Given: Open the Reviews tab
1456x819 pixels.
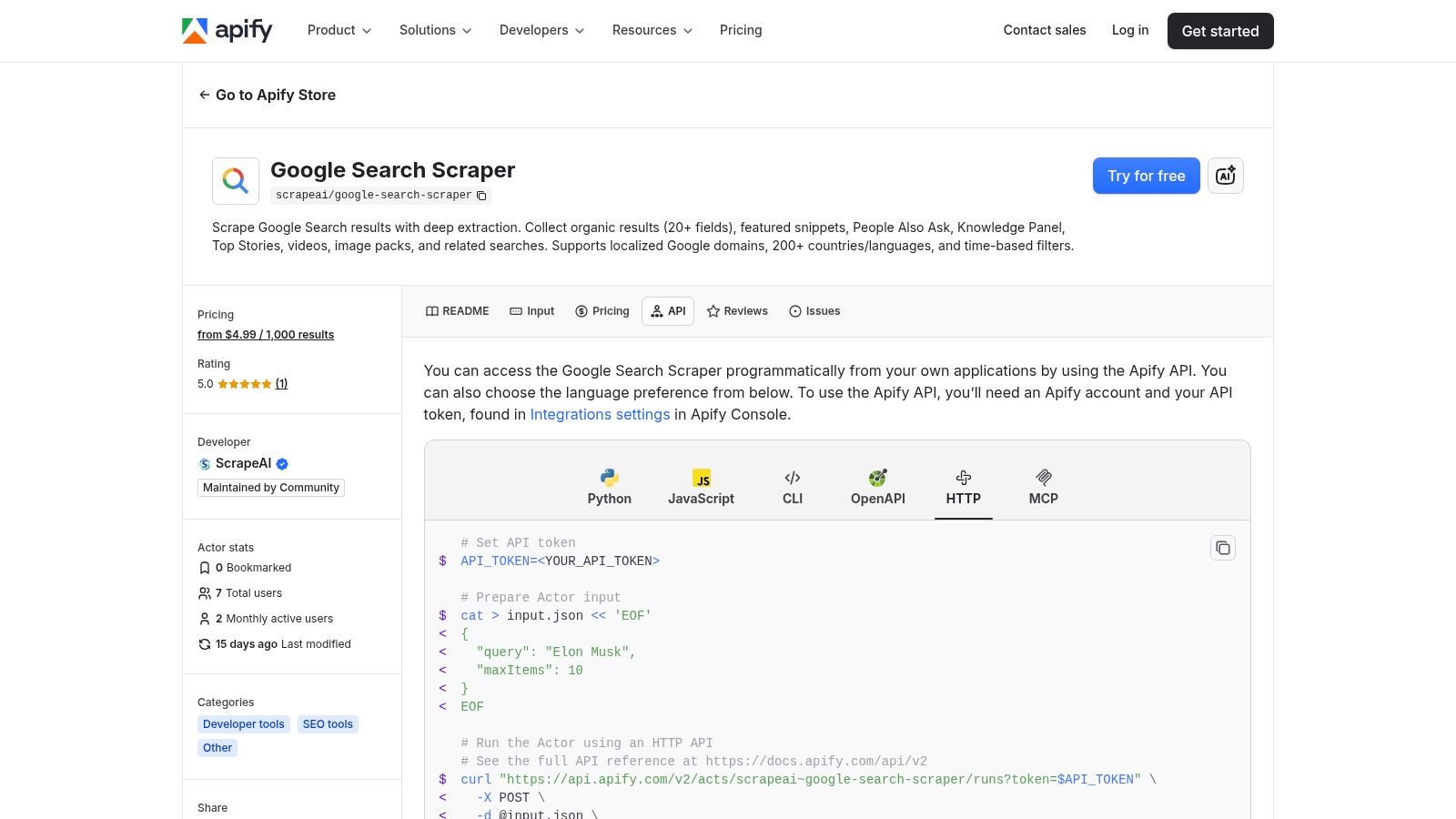Looking at the screenshot, I should click(737, 311).
